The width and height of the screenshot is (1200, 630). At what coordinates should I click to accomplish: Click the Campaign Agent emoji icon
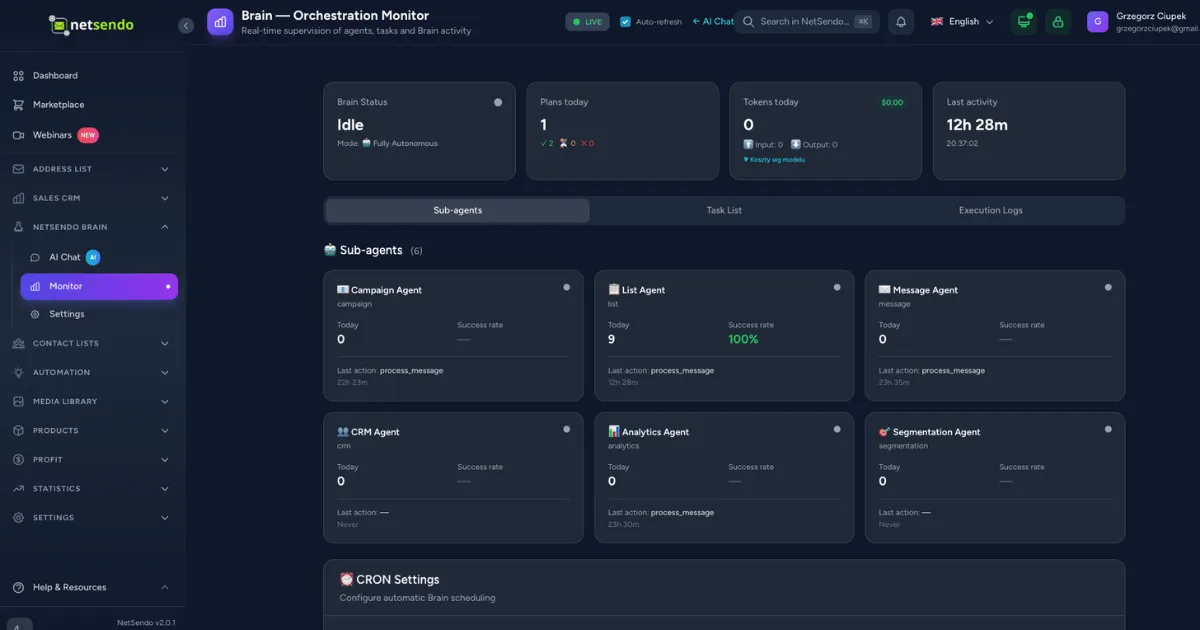coord(343,290)
